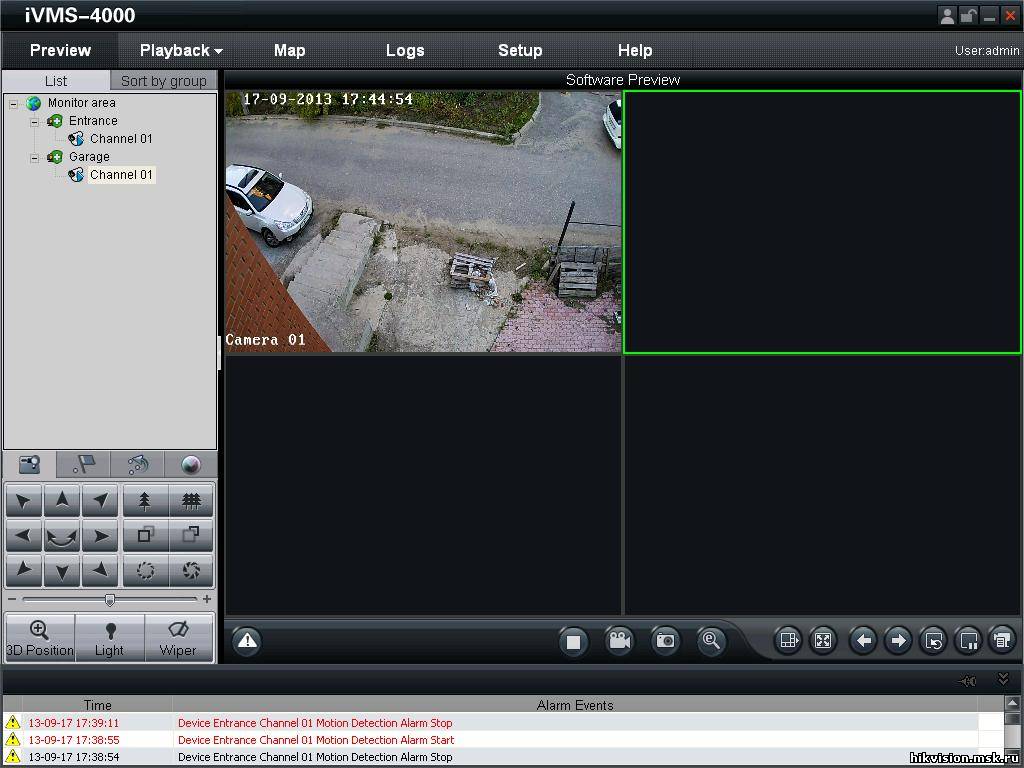This screenshot has width=1024, height=768.
Task: Open the Logs menu
Action: point(405,50)
